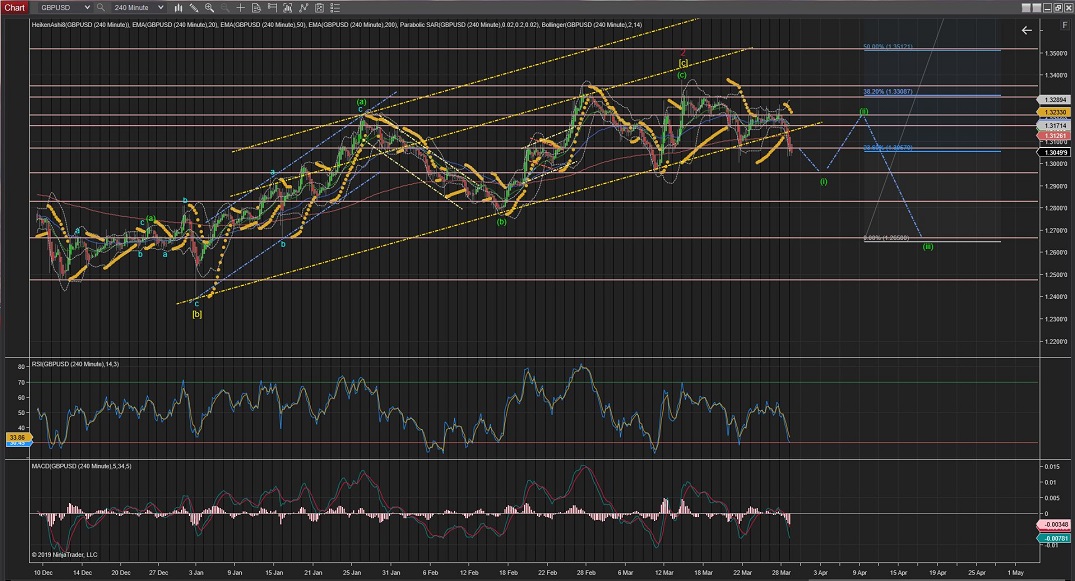Click the 12 Mar date label

point(664,573)
